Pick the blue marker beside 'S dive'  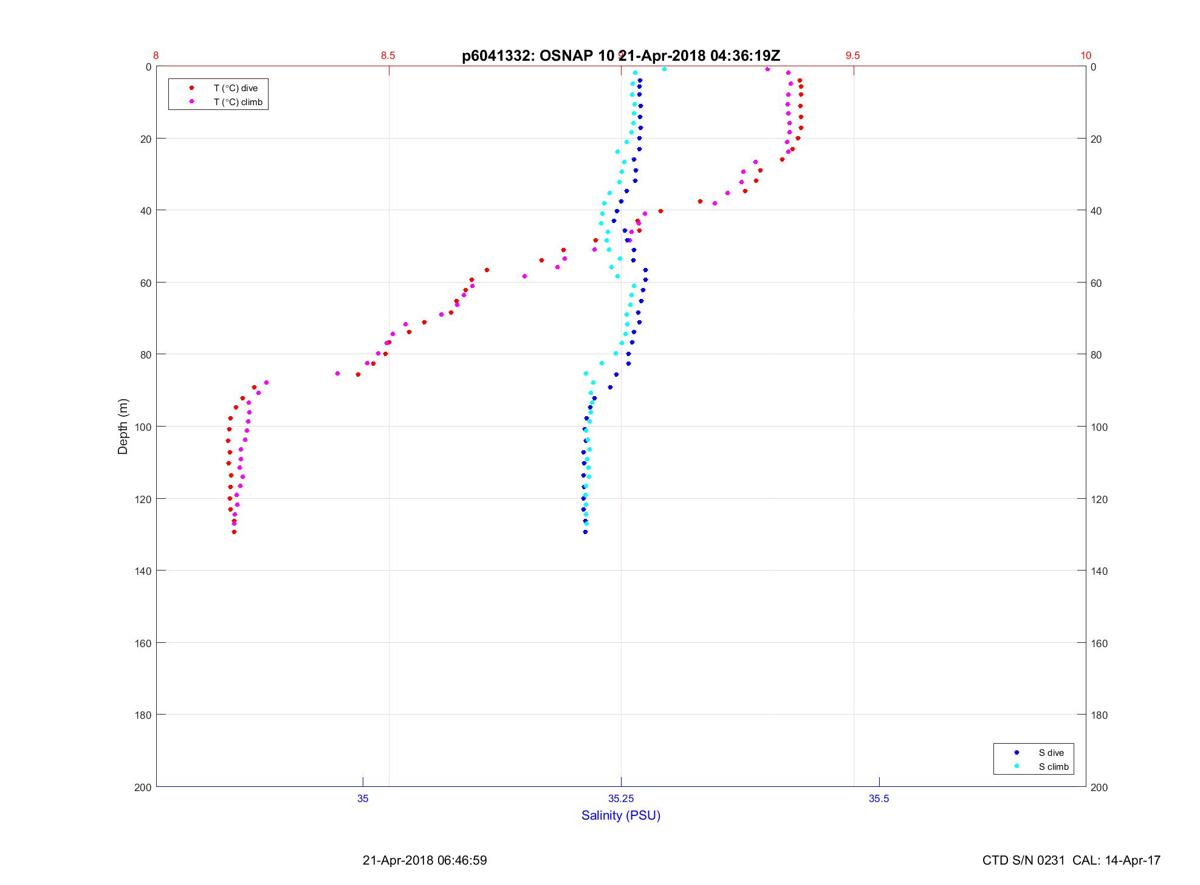point(1017,752)
